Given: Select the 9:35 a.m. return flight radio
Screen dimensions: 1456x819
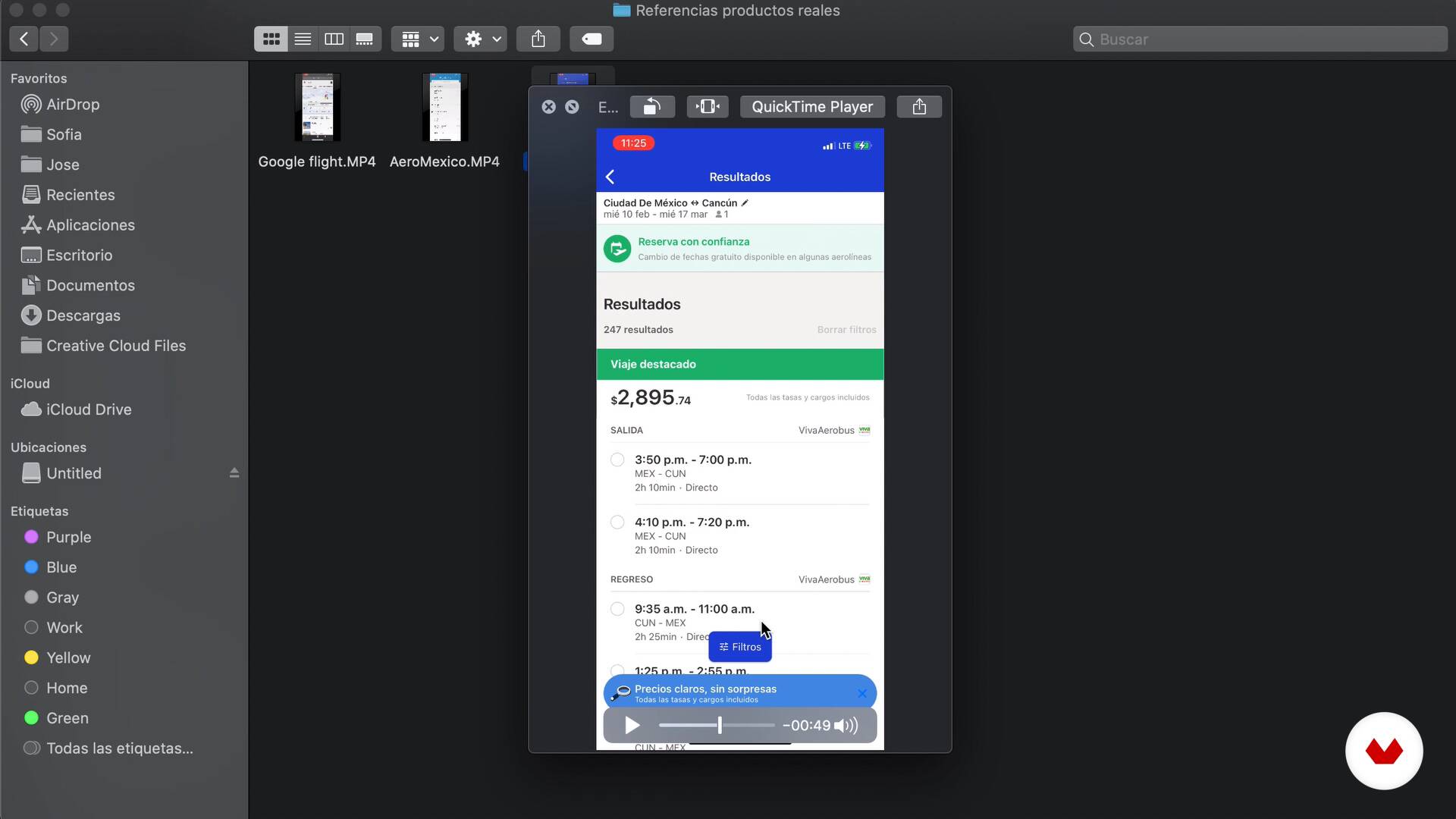Looking at the screenshot, I should click(617, 609).
